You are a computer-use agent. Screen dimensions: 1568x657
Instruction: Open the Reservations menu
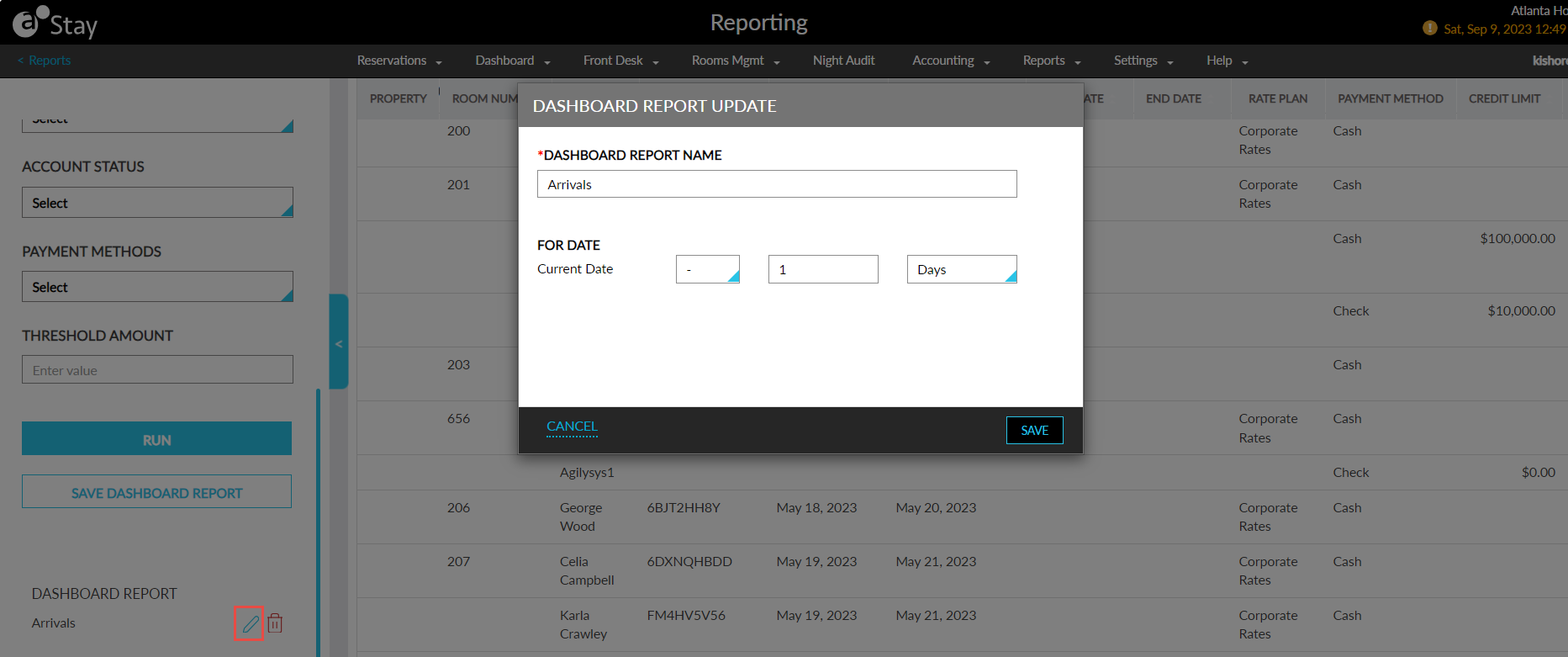point(399,61)
